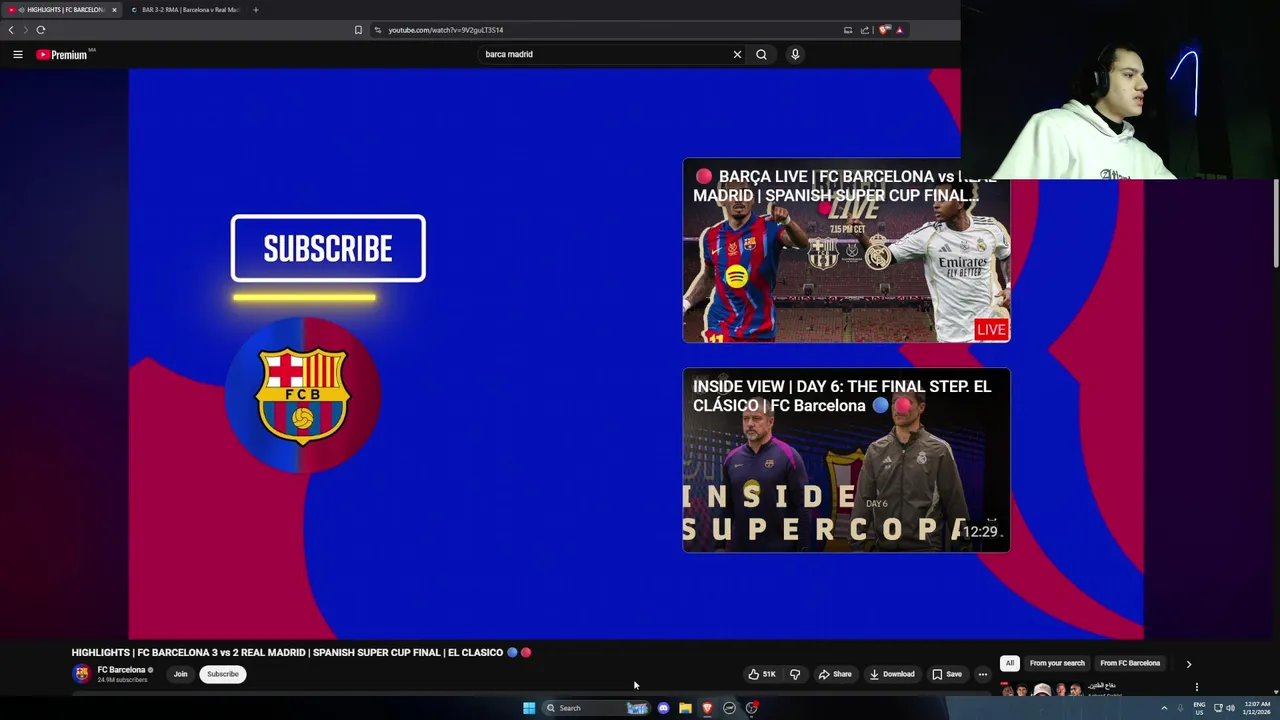Open the FC Barcelona crest end-screen element
Viewport: 1280px width, 720px height.
tap(303, 395)
